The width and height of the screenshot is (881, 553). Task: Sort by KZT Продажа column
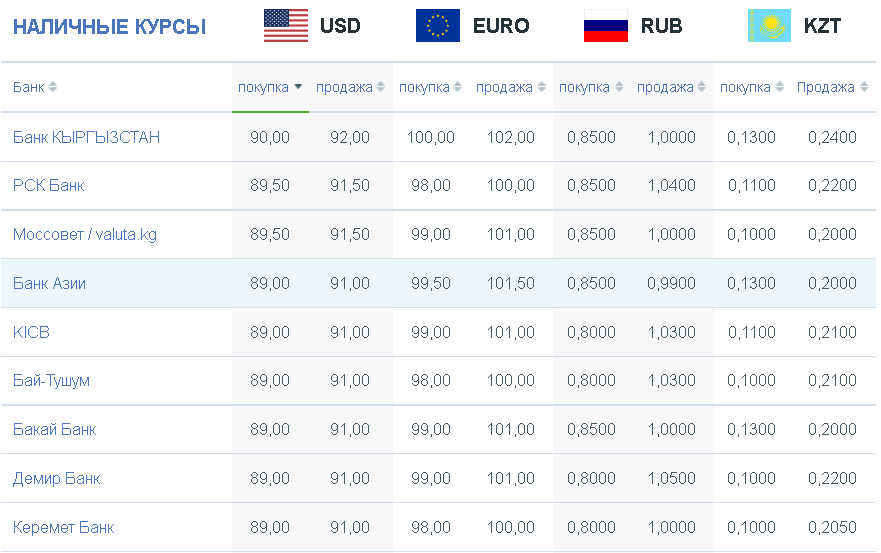(864, 87)
